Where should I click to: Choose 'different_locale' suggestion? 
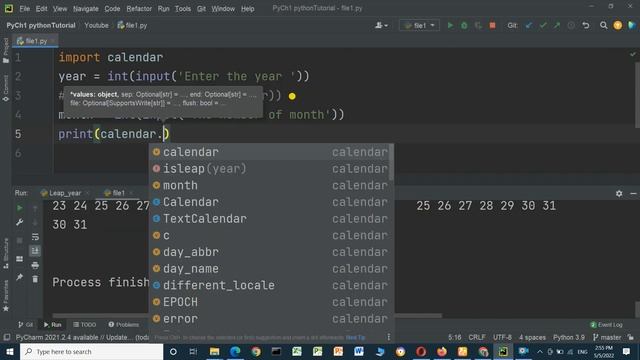269,285
